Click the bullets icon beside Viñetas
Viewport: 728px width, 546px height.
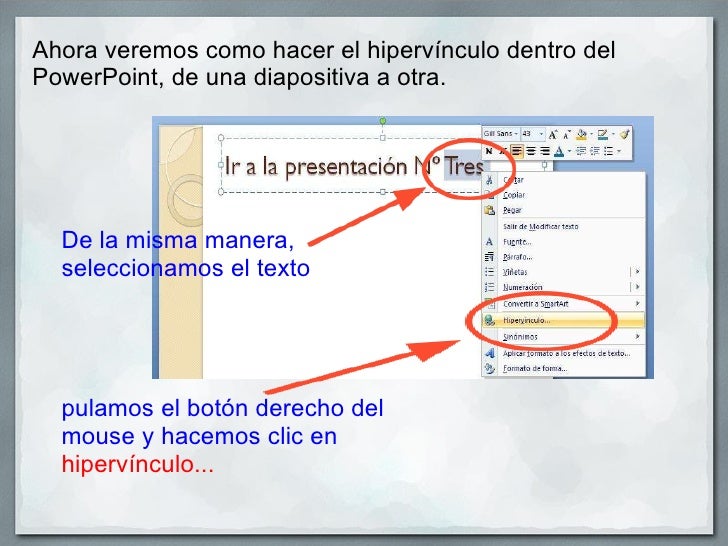click(489, 272)
